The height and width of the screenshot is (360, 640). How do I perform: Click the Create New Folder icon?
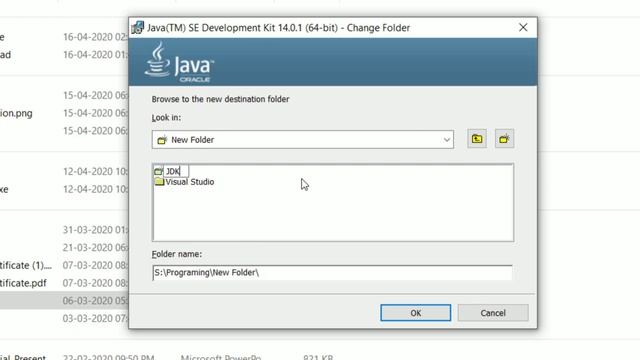[504, 139]
